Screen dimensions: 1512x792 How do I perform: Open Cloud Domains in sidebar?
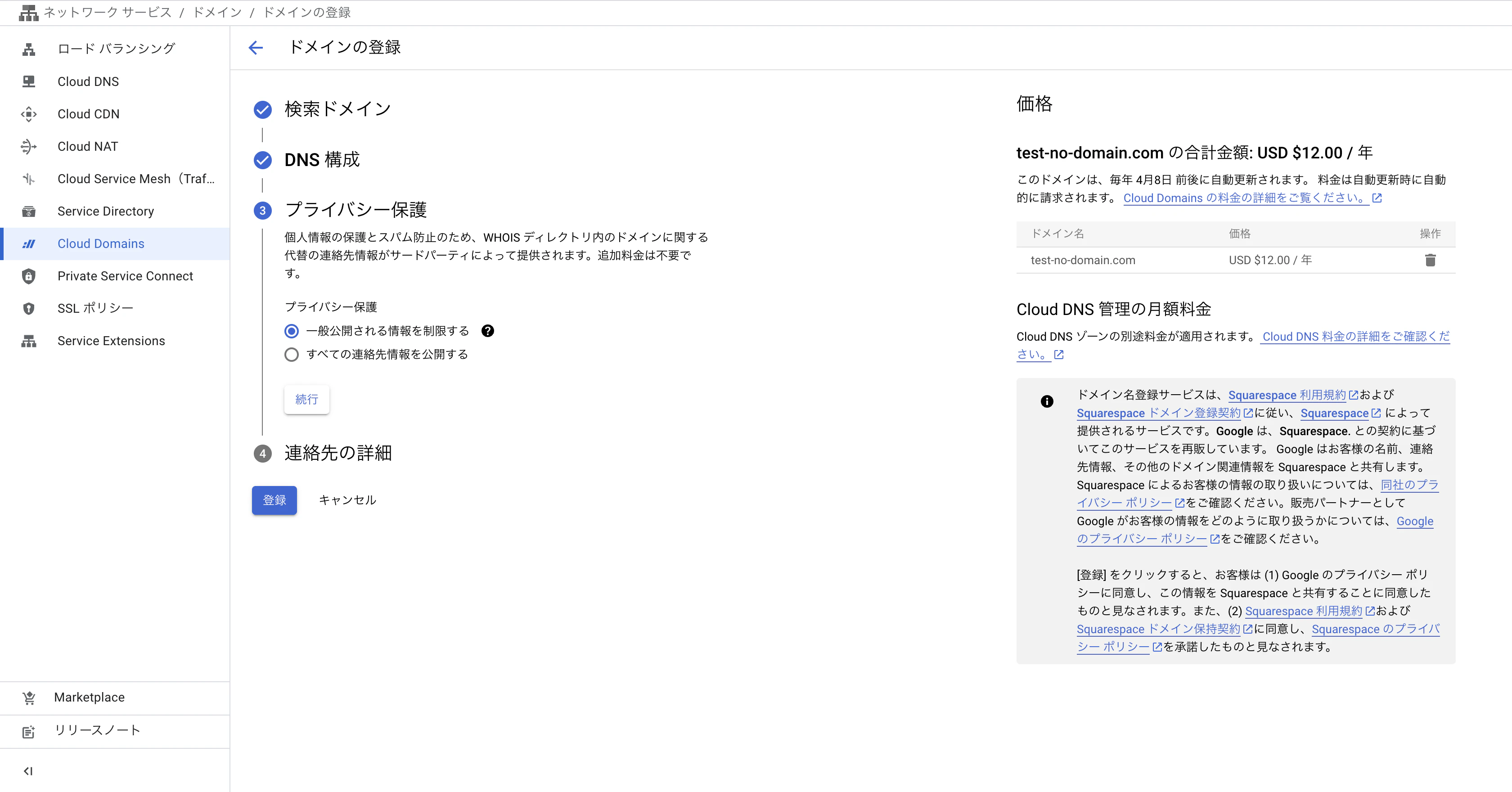coord(115,243)
